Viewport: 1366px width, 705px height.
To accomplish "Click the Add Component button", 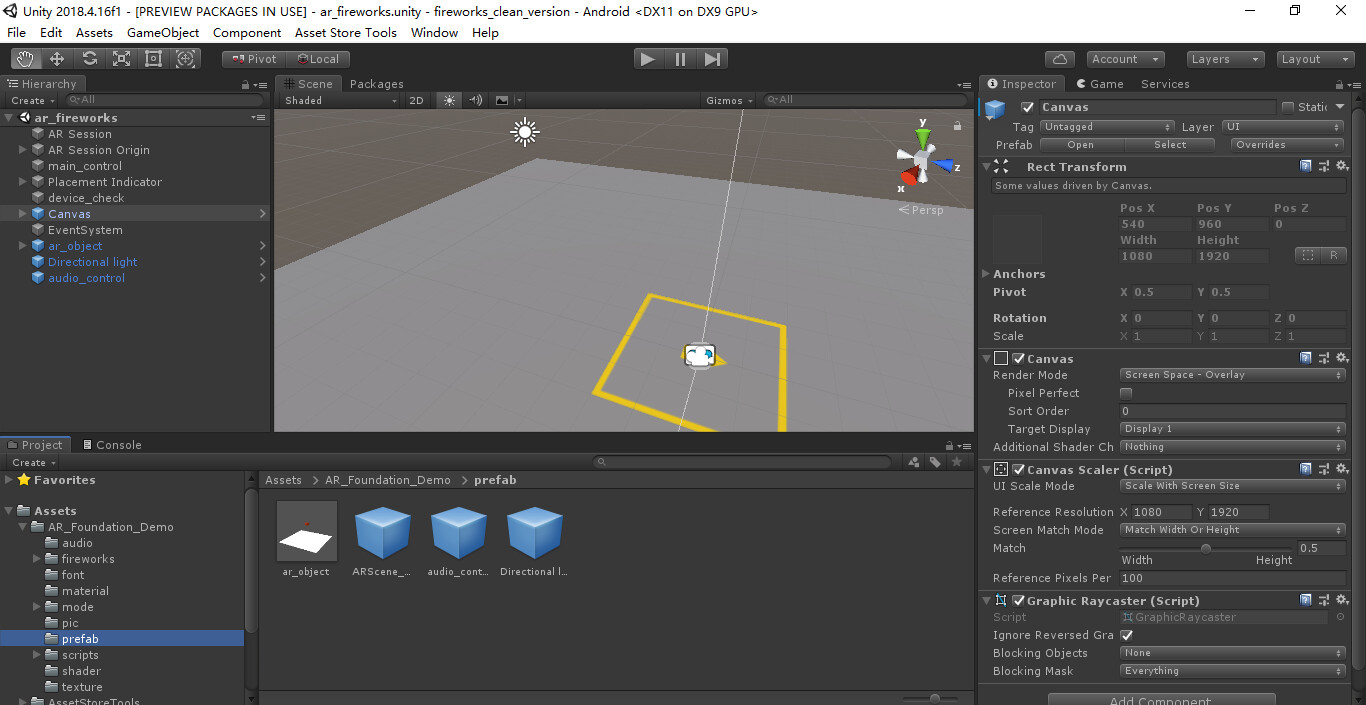I will (x=1161, y=700).
